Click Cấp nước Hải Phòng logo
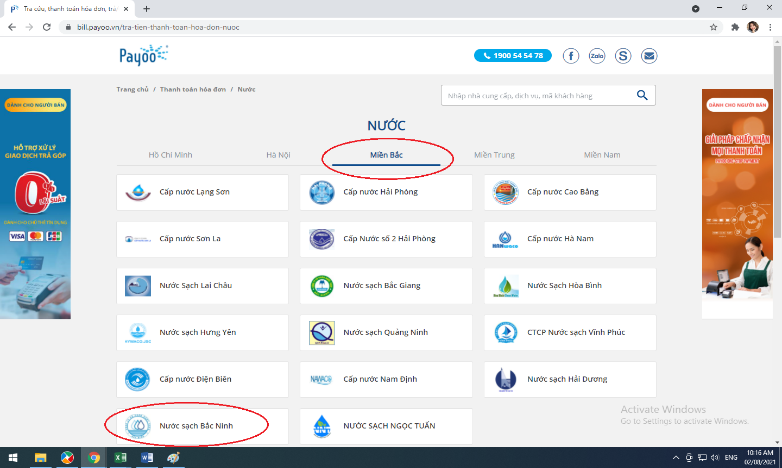The image size is (782, 468). 322,192
